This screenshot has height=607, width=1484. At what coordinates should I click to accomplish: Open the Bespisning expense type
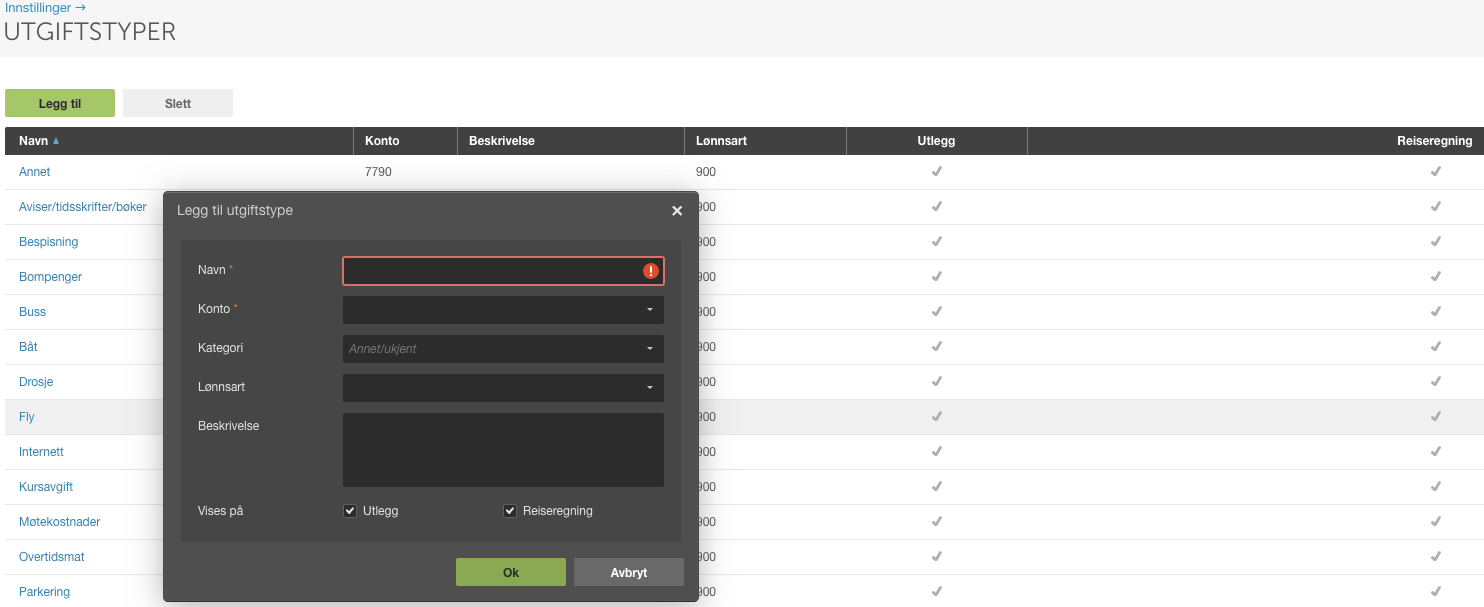click(49, 242)
